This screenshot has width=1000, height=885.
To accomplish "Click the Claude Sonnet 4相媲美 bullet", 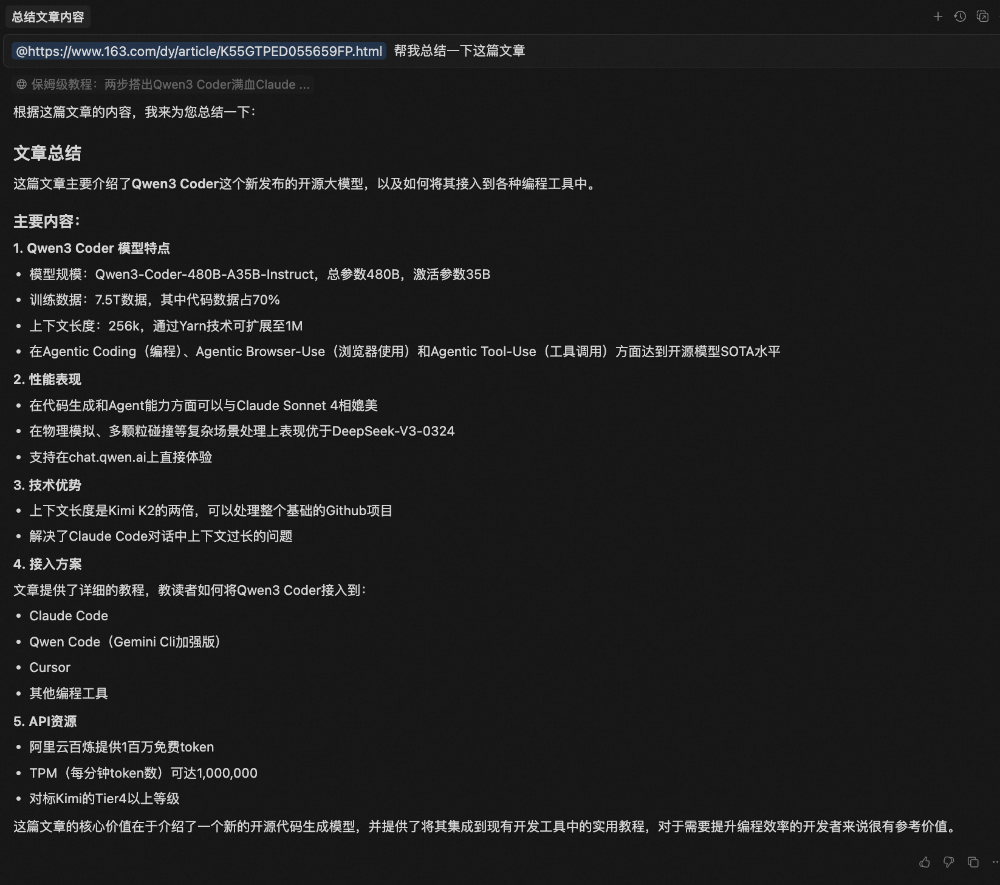I will (203, 406).
